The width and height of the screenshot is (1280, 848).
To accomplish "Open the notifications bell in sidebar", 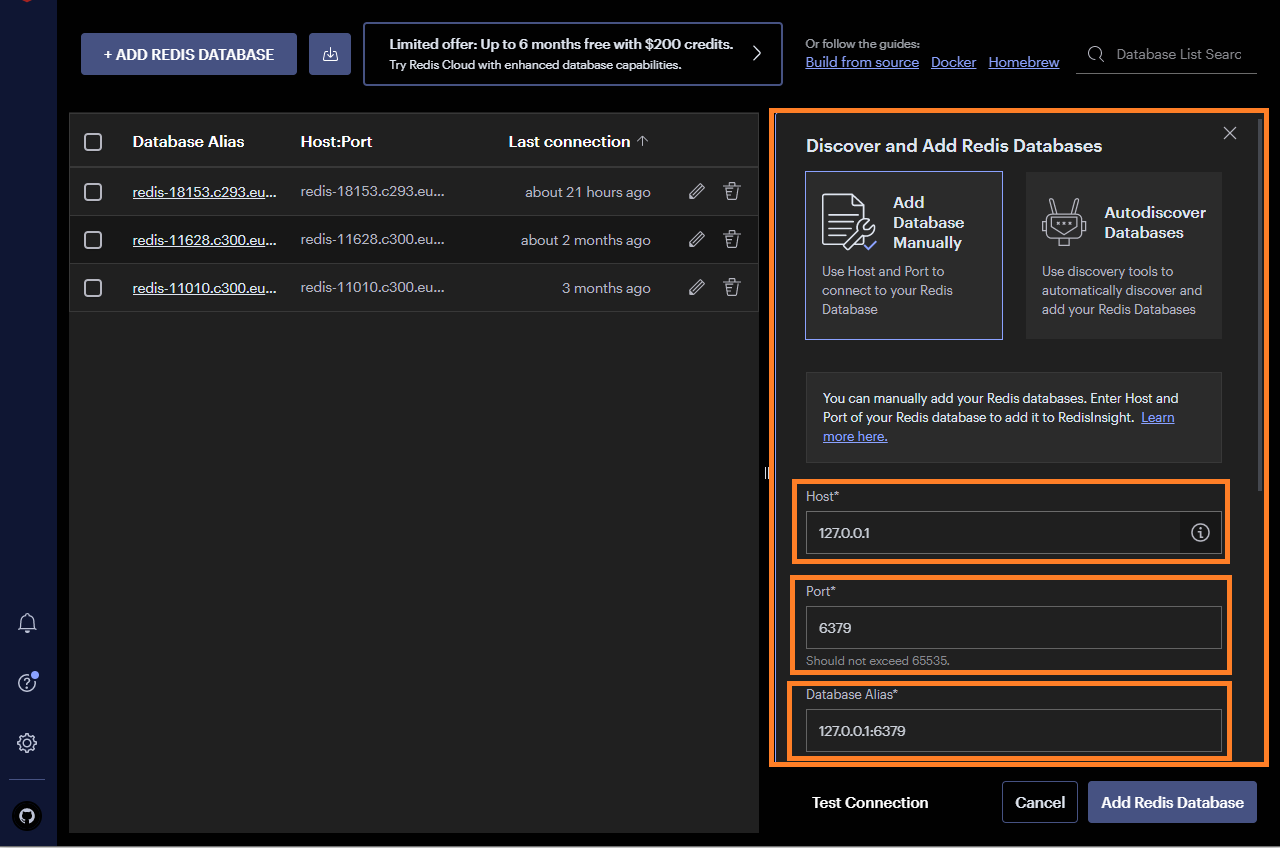I will tap(28, 623).
